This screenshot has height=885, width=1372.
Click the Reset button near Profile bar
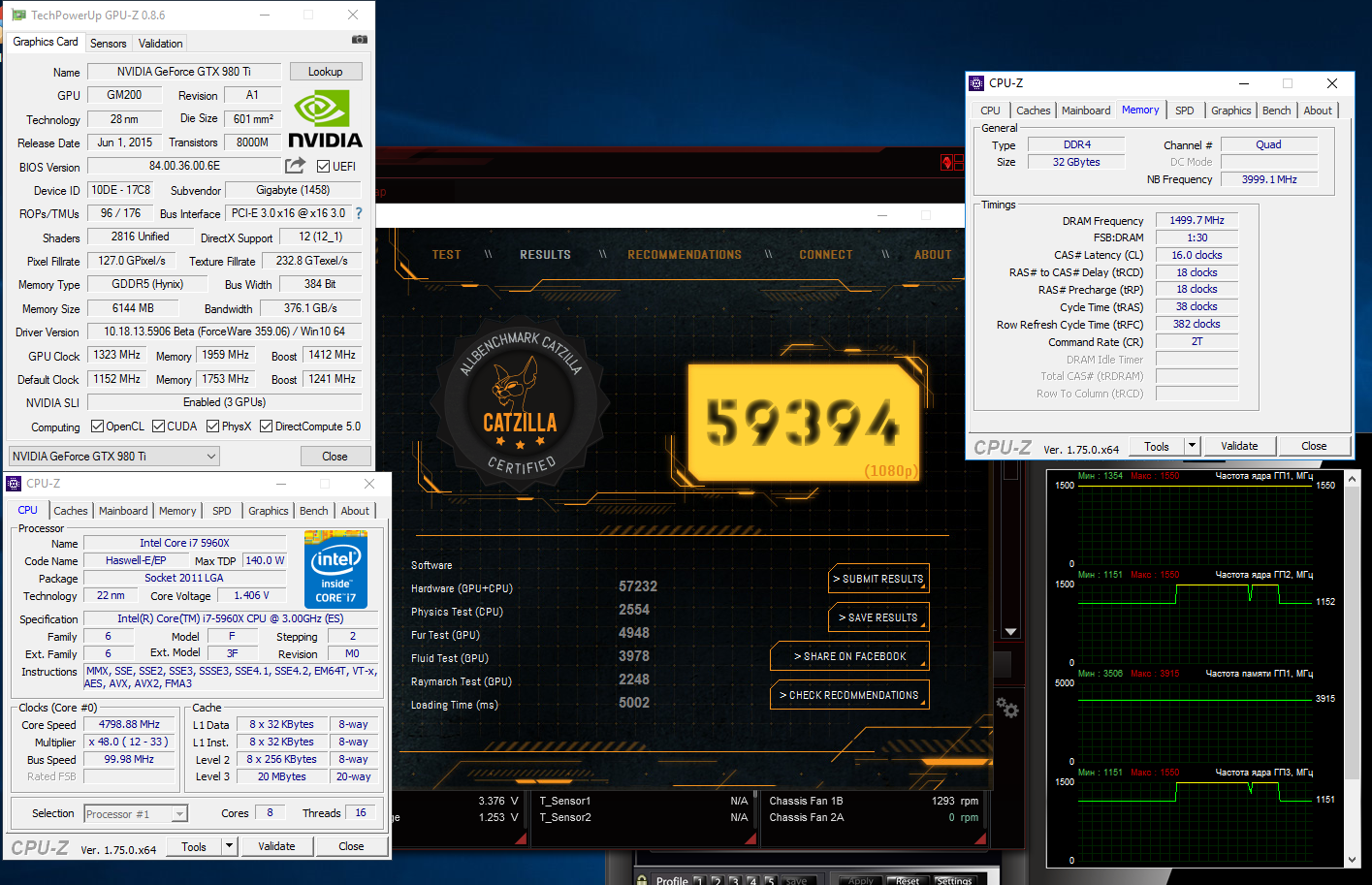pos(908,880)
